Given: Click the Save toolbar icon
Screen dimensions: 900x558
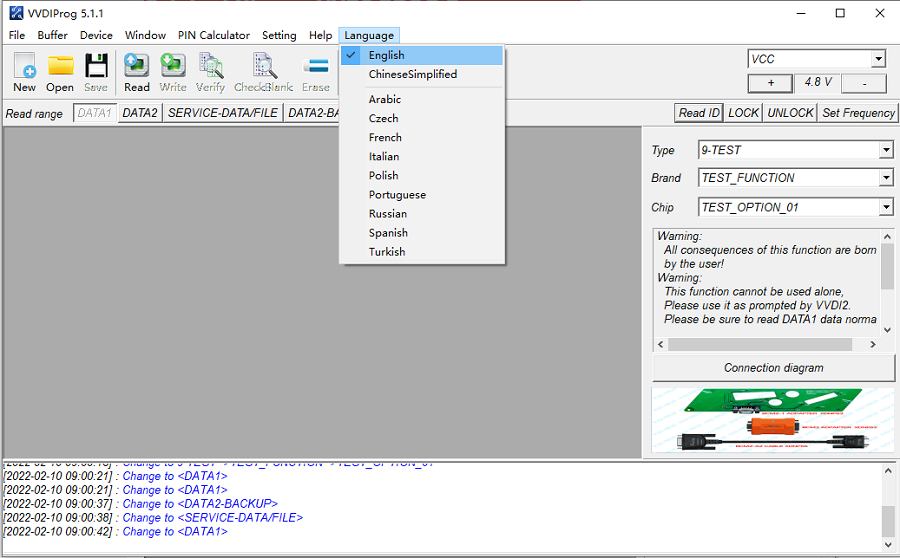Looking at the screenshot, I should point(96,73).
